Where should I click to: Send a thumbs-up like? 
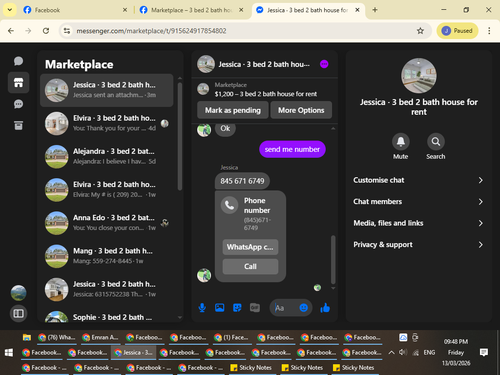click(x=325, y=308)
